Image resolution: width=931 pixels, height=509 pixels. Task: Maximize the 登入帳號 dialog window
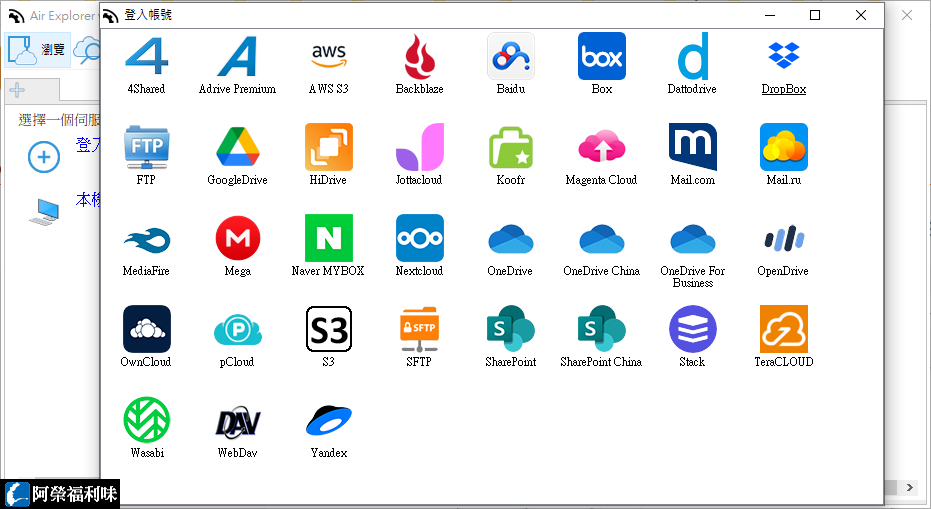click(x=815, y=15)
